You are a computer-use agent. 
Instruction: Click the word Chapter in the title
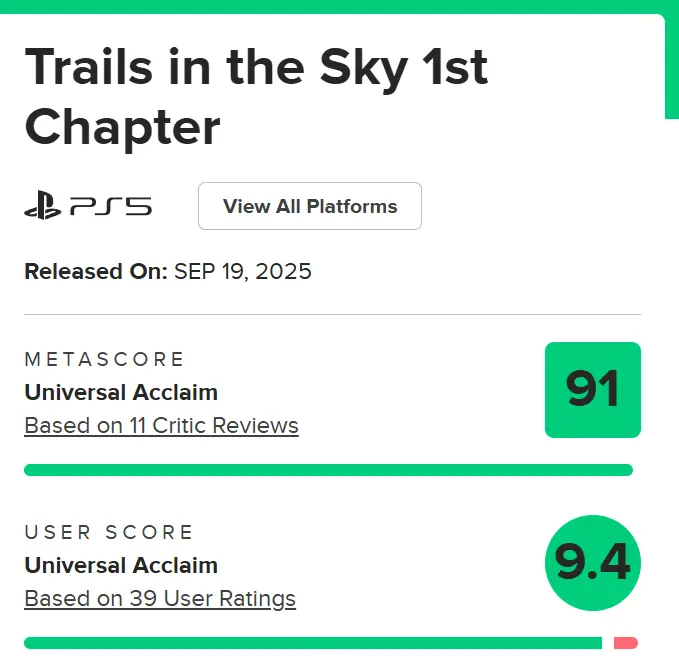(x=123, y=128)
